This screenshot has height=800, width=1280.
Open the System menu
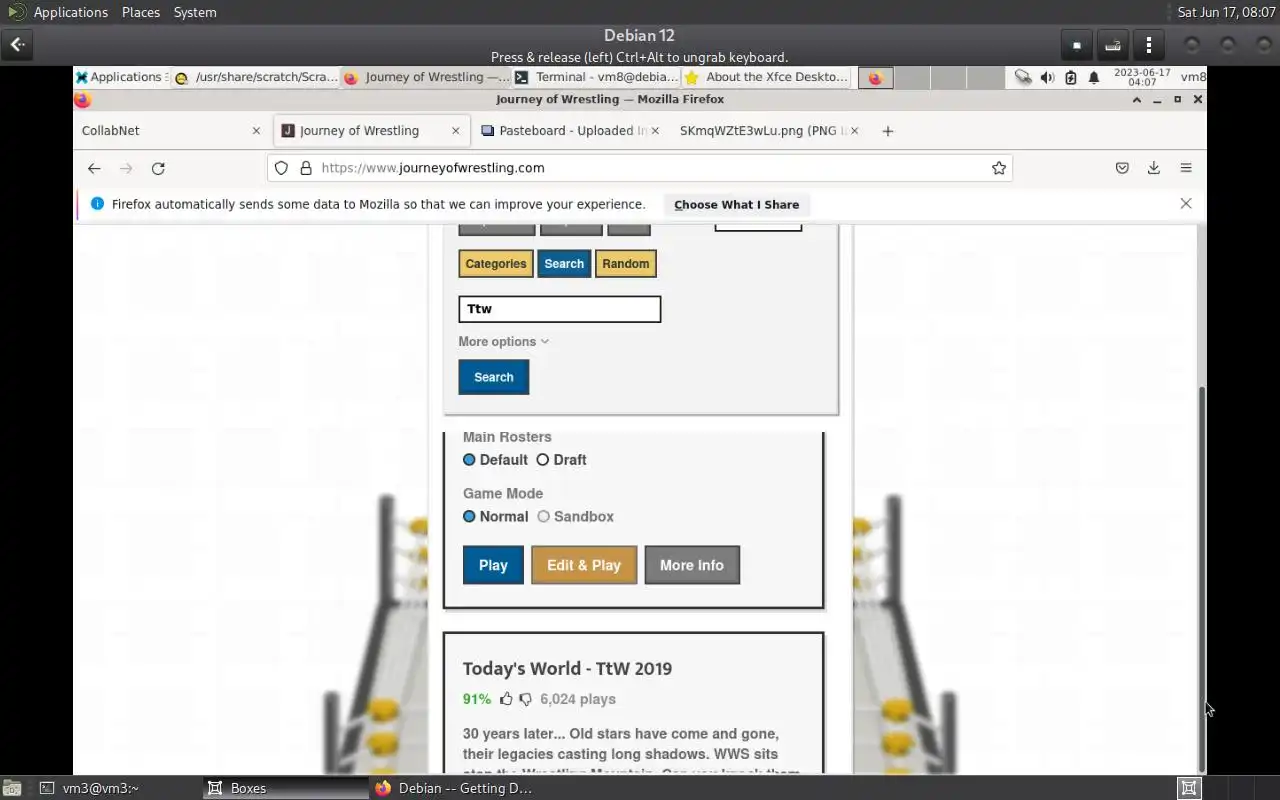195,12
